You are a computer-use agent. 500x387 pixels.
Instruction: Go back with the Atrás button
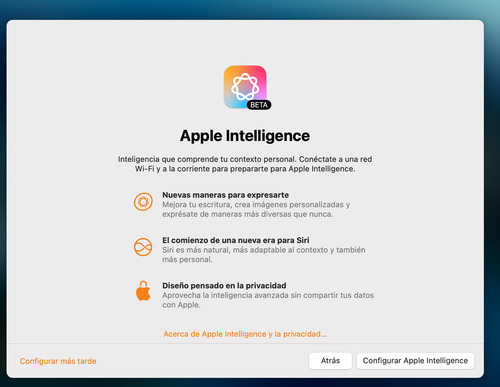[x=330, y=361]
